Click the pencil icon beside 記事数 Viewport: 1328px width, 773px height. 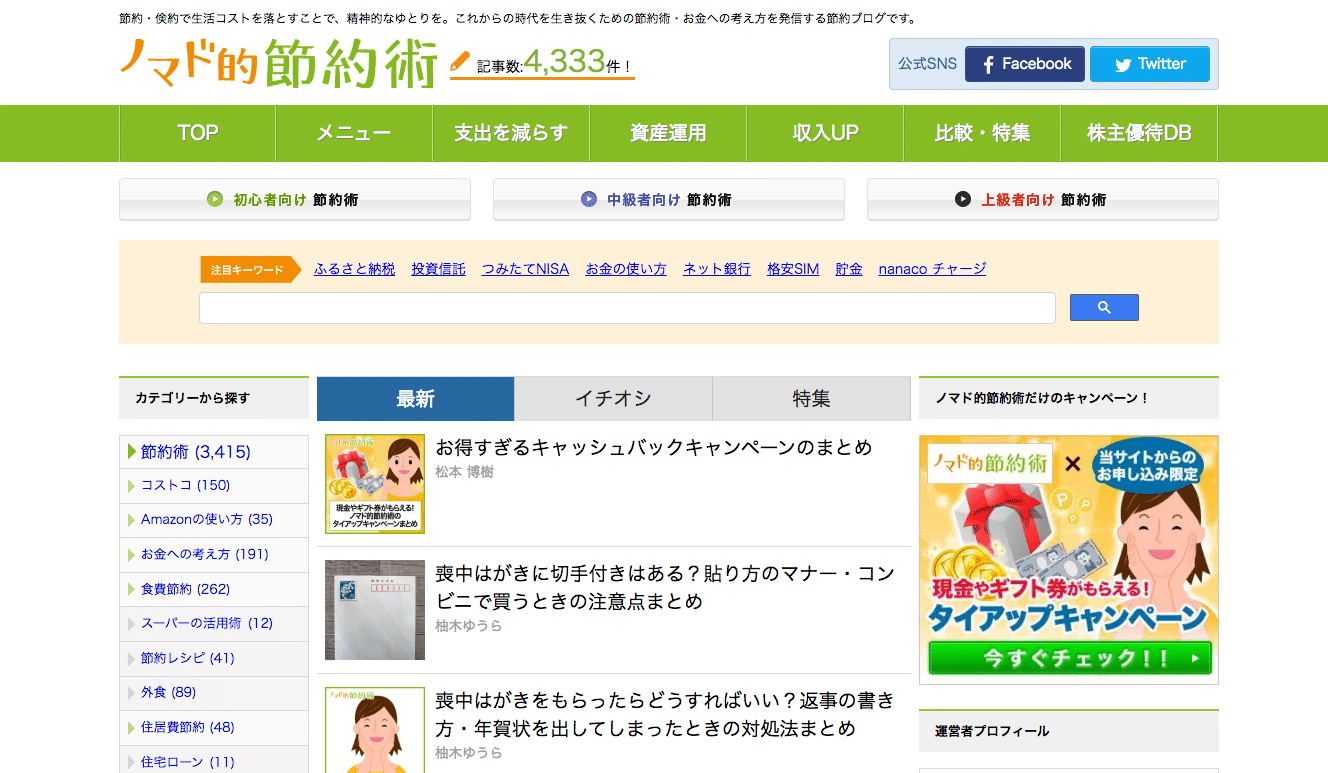[460, 63]
